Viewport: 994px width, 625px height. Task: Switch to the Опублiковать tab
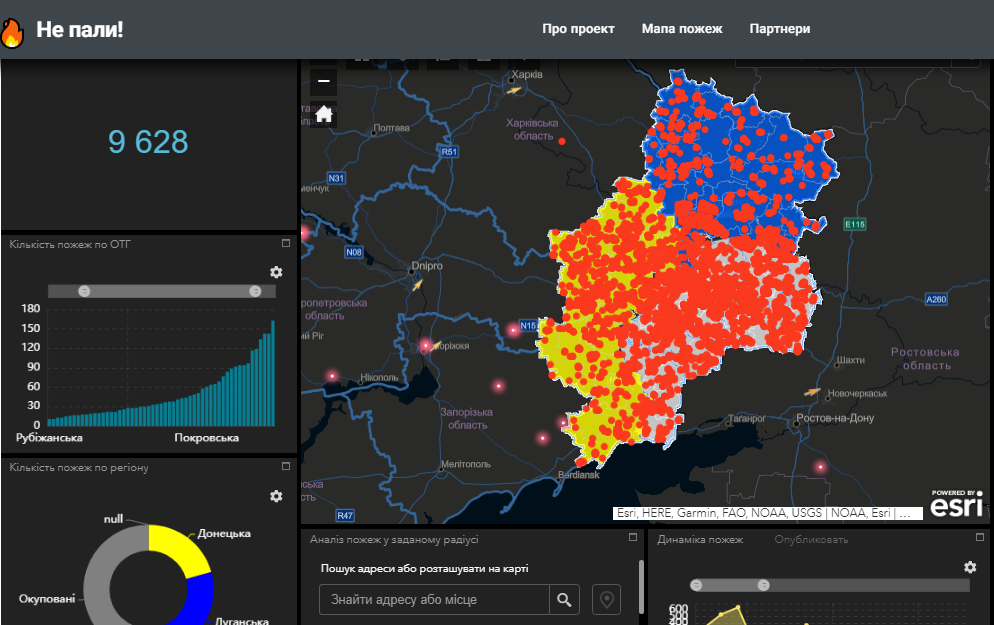(x=810, y=540)
